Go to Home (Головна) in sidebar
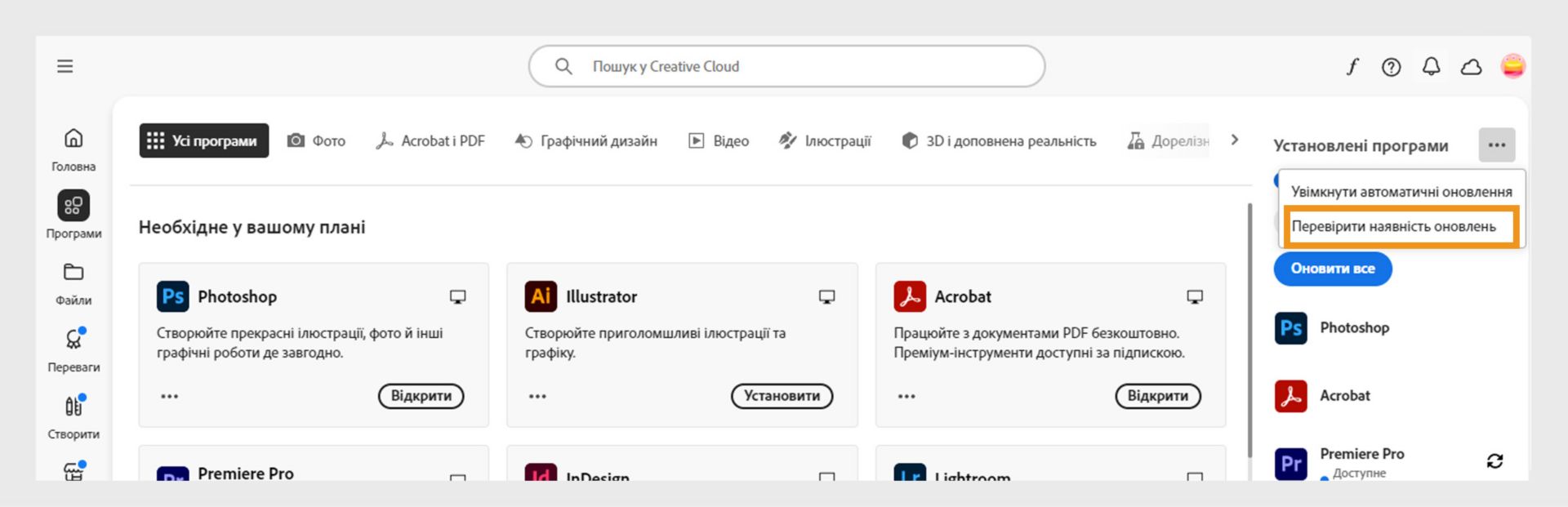 click(73, 139)
